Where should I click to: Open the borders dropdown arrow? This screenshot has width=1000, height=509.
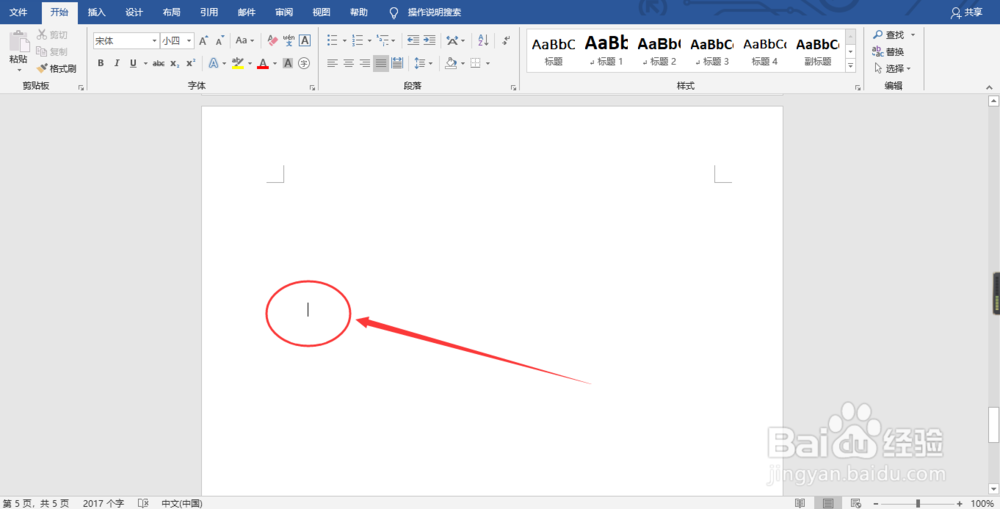488,63
